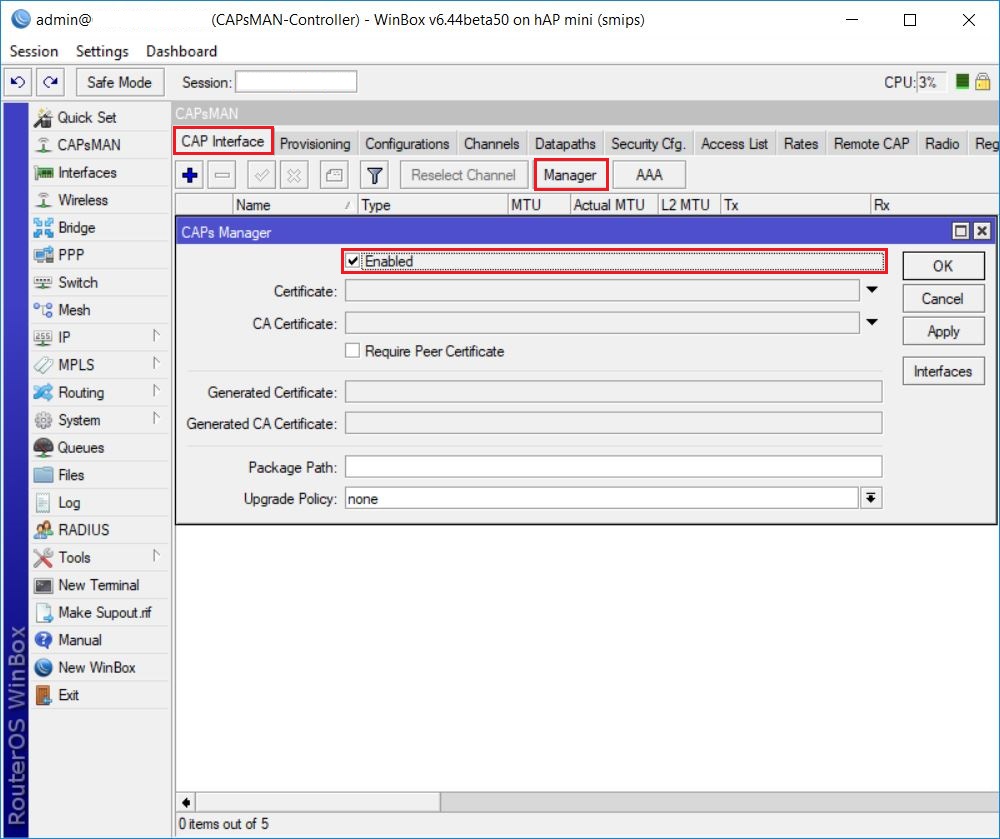1000x839 pixels.
Task: Open the Session menu
Action: click(x=34, y=51)
